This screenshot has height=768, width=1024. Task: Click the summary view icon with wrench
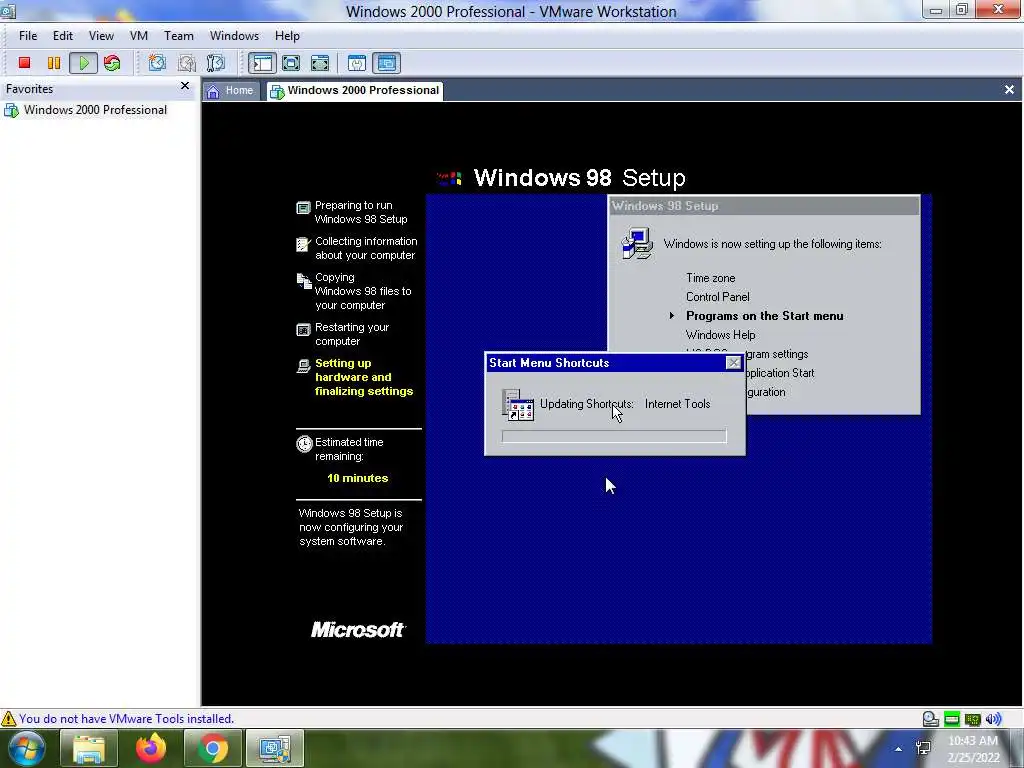(x=357, y=63)
